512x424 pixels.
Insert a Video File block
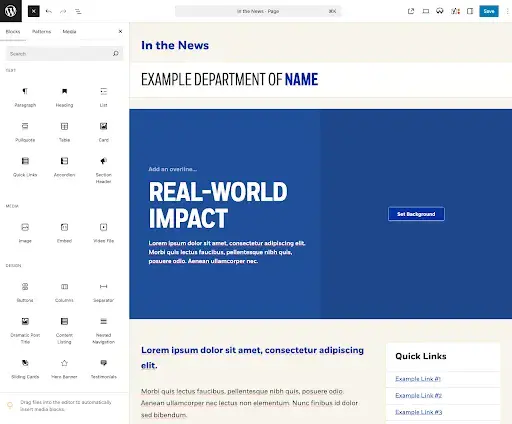tap(104, 233)
